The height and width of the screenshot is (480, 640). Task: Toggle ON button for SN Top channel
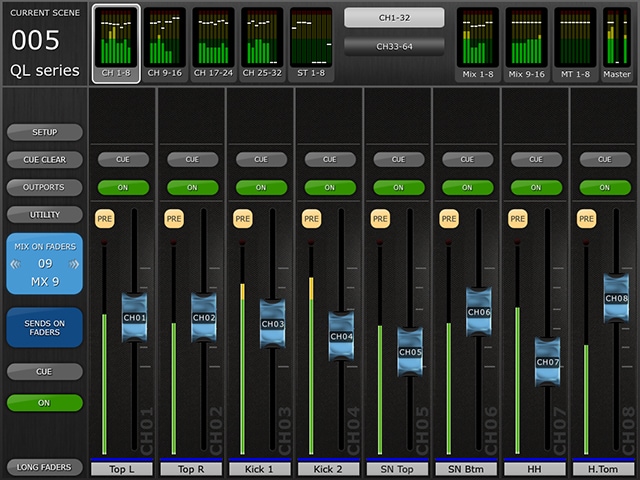[398, 187]
